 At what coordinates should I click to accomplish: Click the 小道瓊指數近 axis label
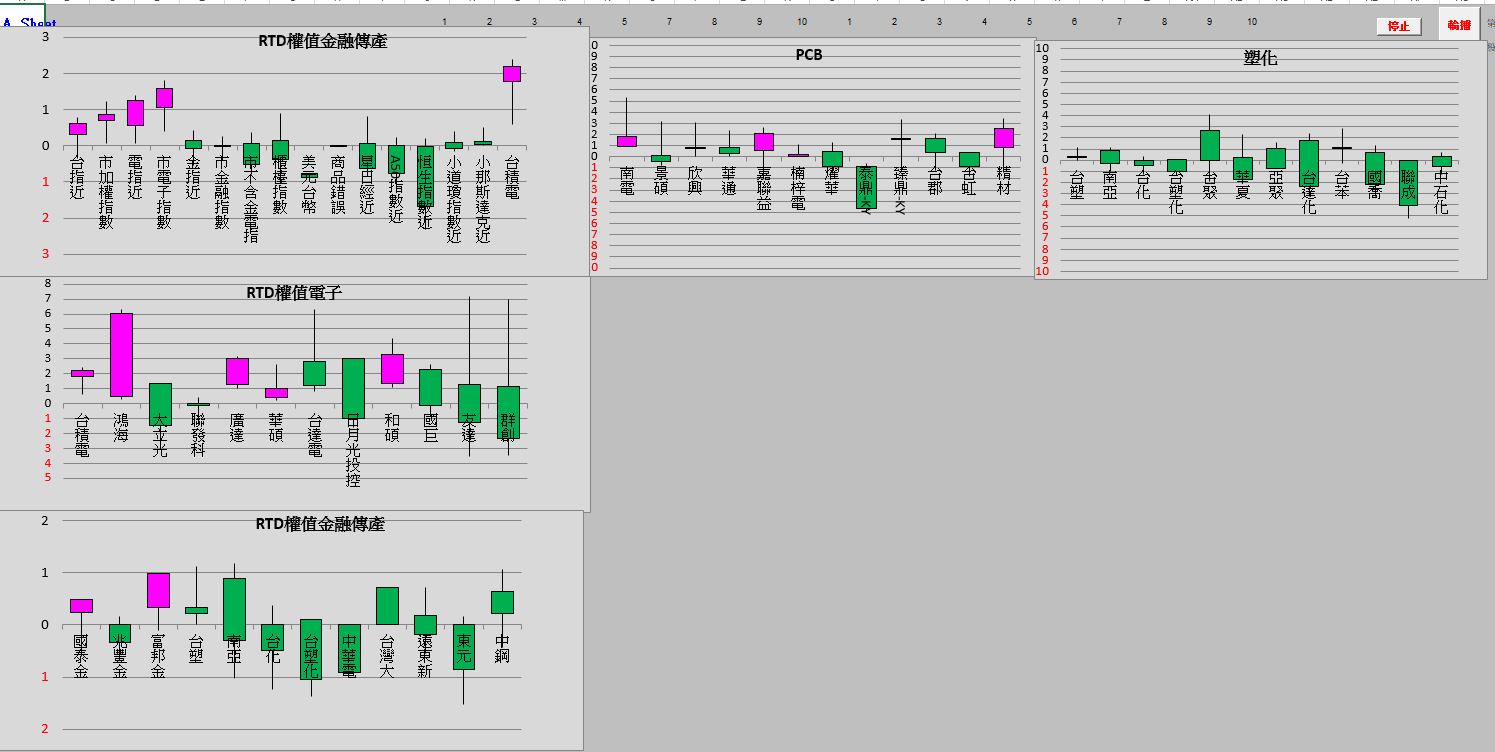click(454, 199)
